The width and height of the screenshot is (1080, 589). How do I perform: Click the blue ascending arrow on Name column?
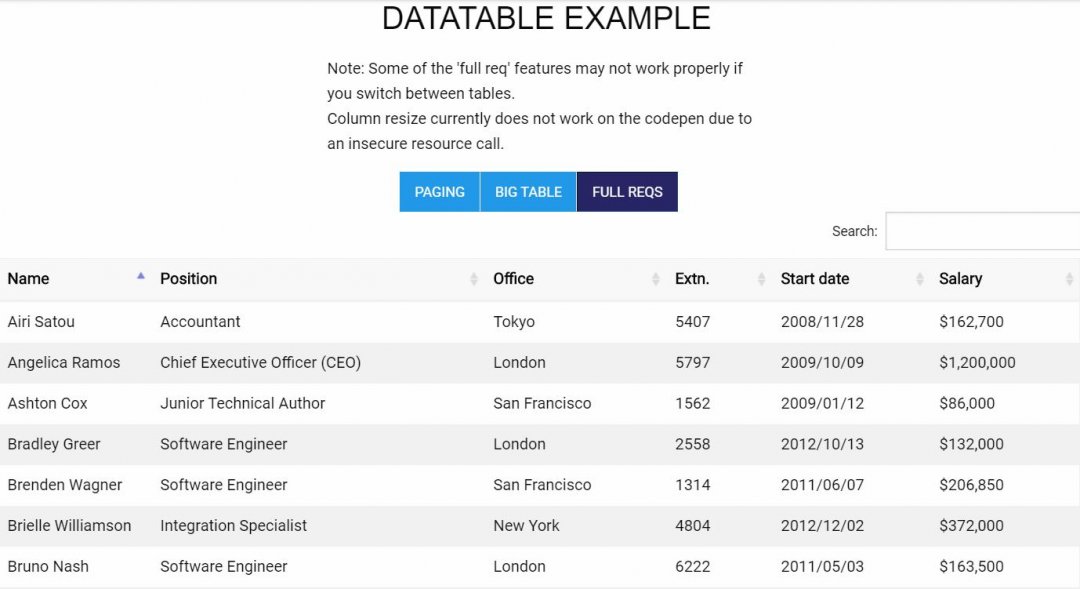[140, 278]
